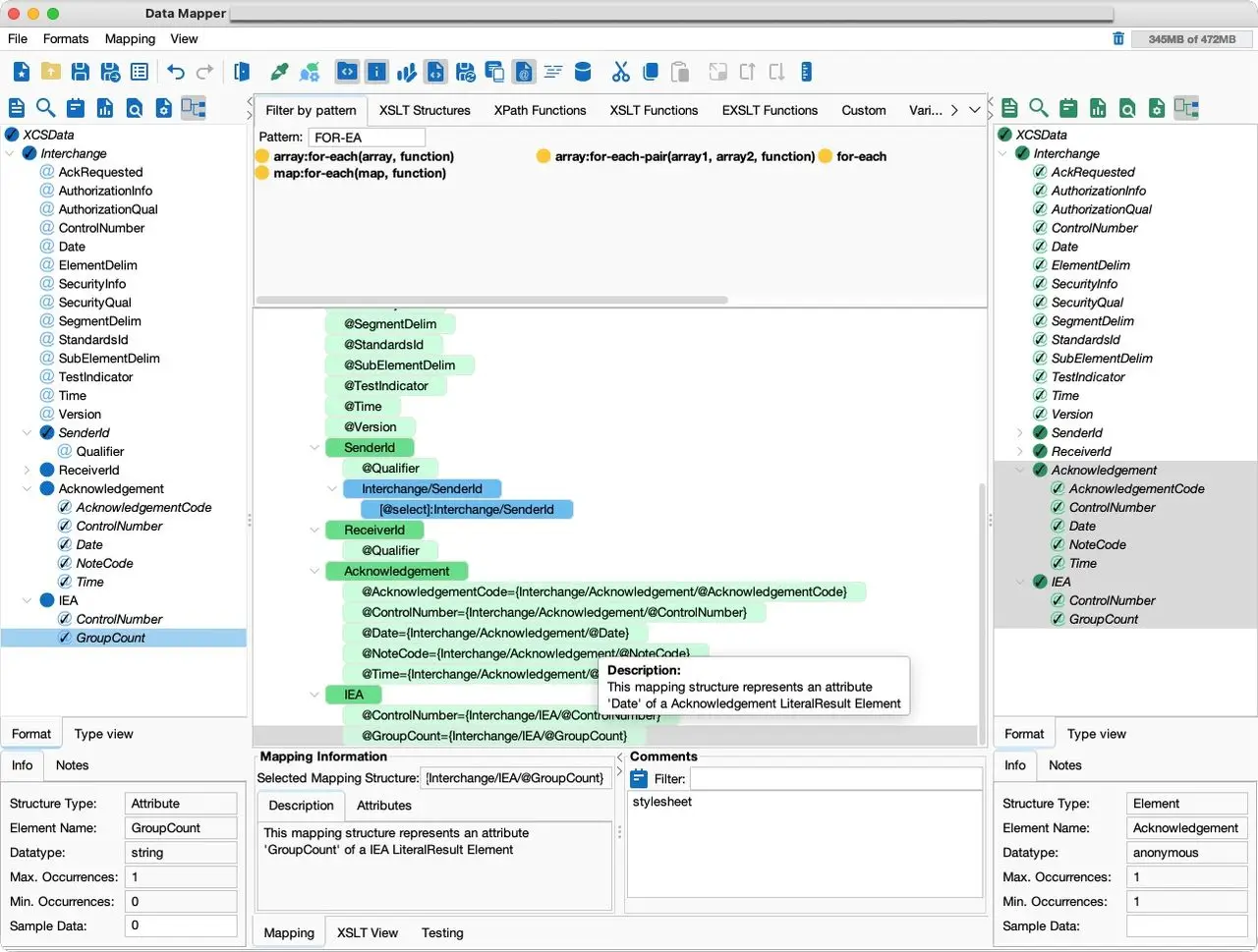1258x952 pixels.
Task: Open the Formats menu
Action: 66,38
